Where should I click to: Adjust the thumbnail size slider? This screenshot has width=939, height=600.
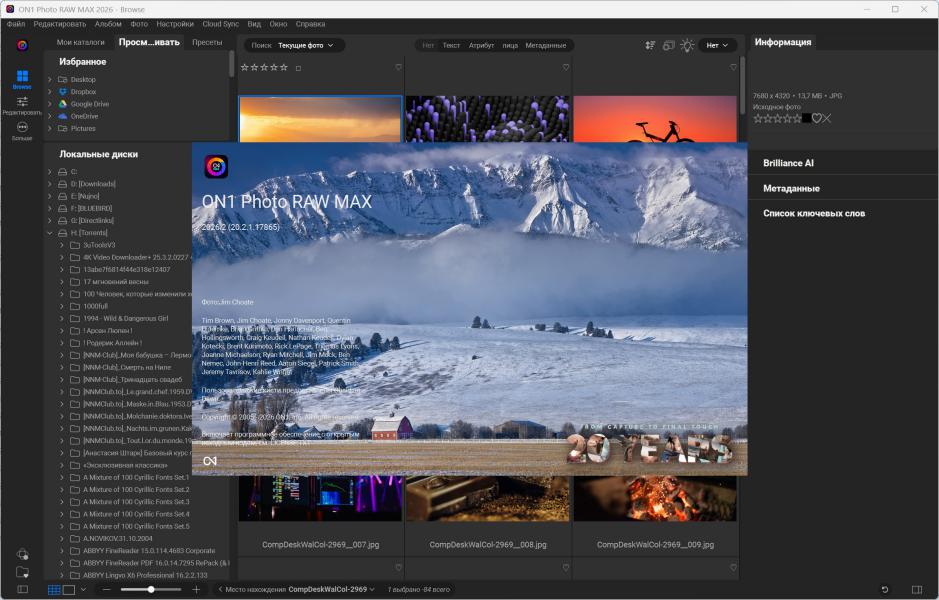151,590
